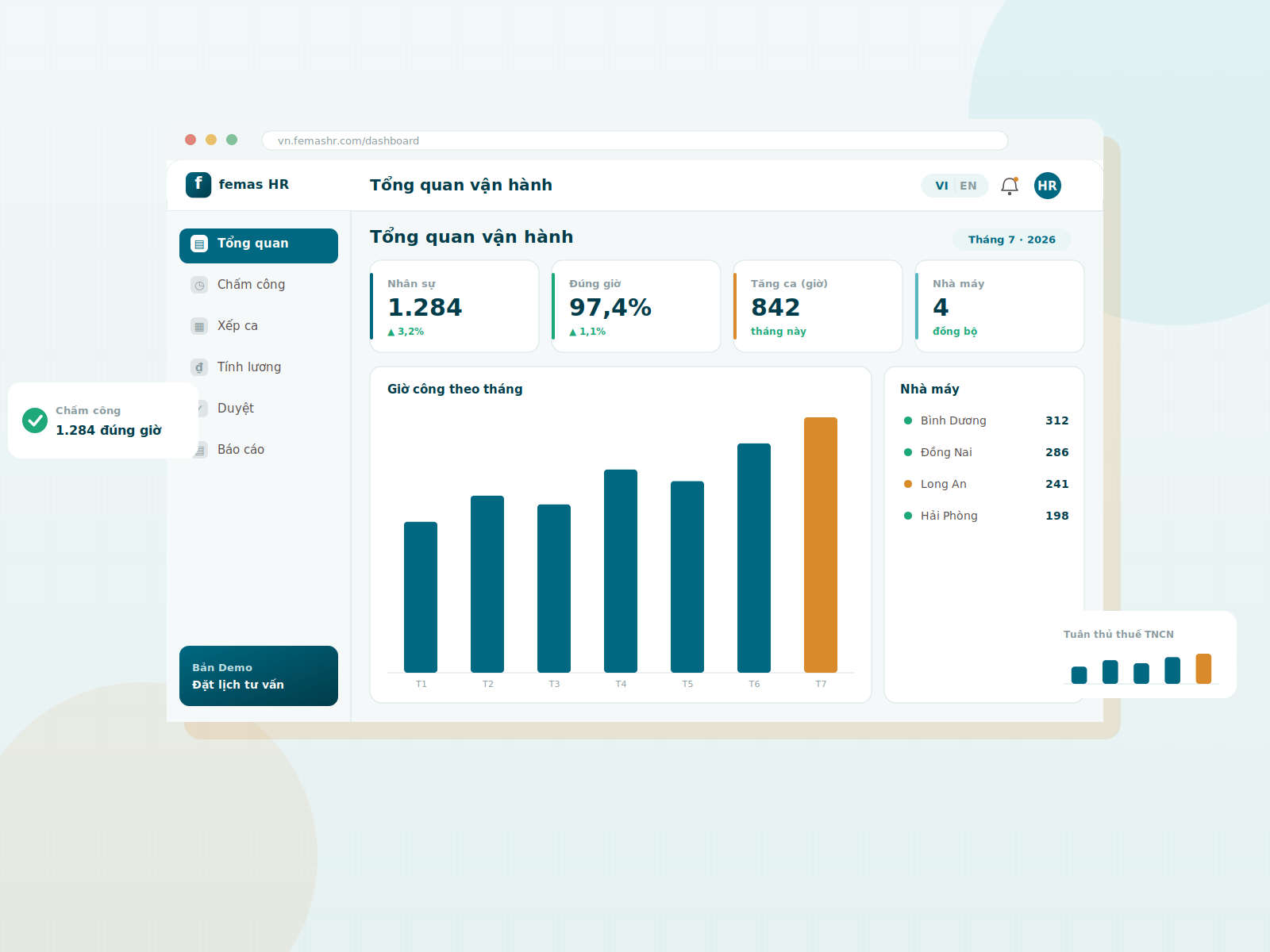Select Bình Dương factory row
This screenshot has width=1270, height=952.
(986, 420)
